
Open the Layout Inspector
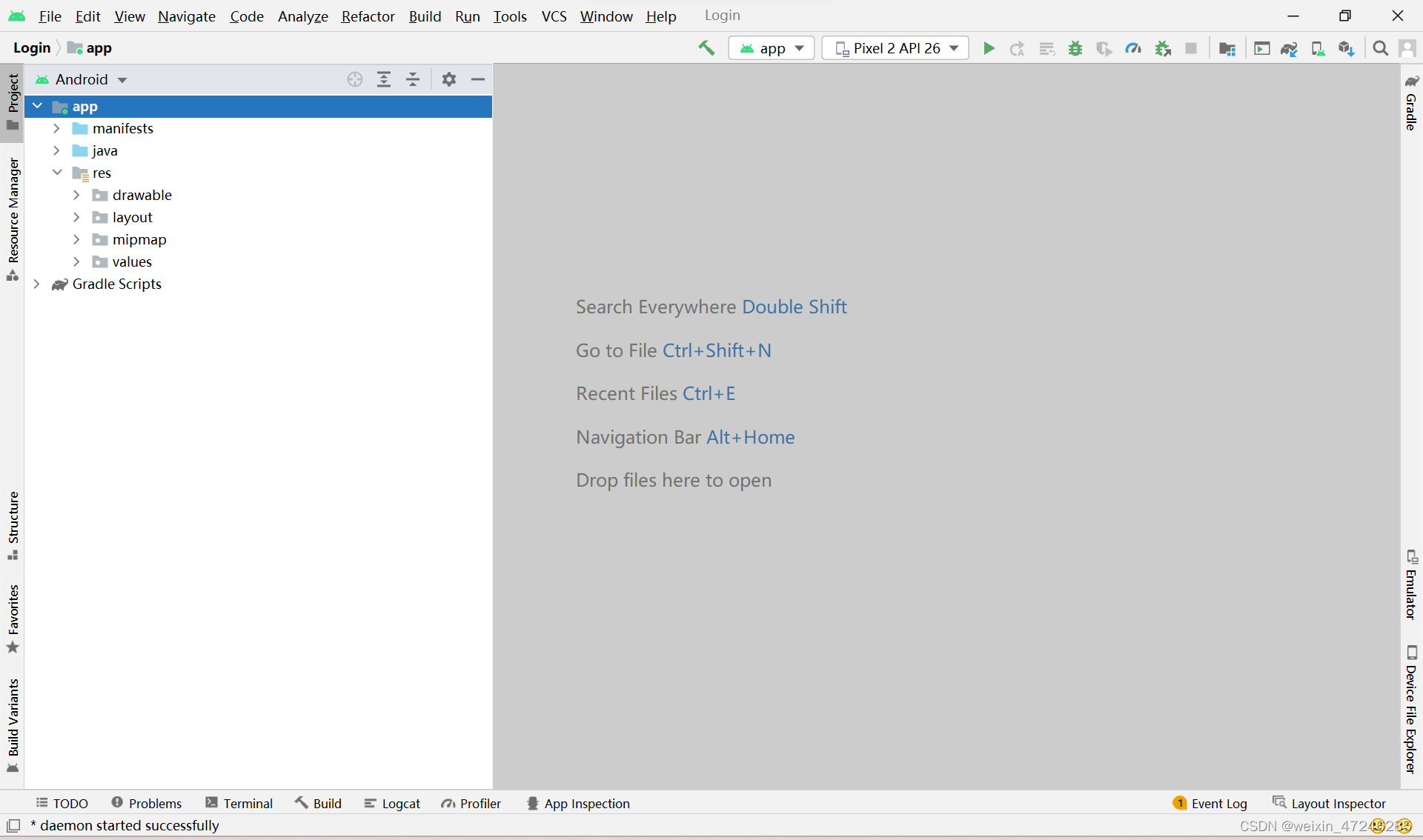click(1330, 803)
